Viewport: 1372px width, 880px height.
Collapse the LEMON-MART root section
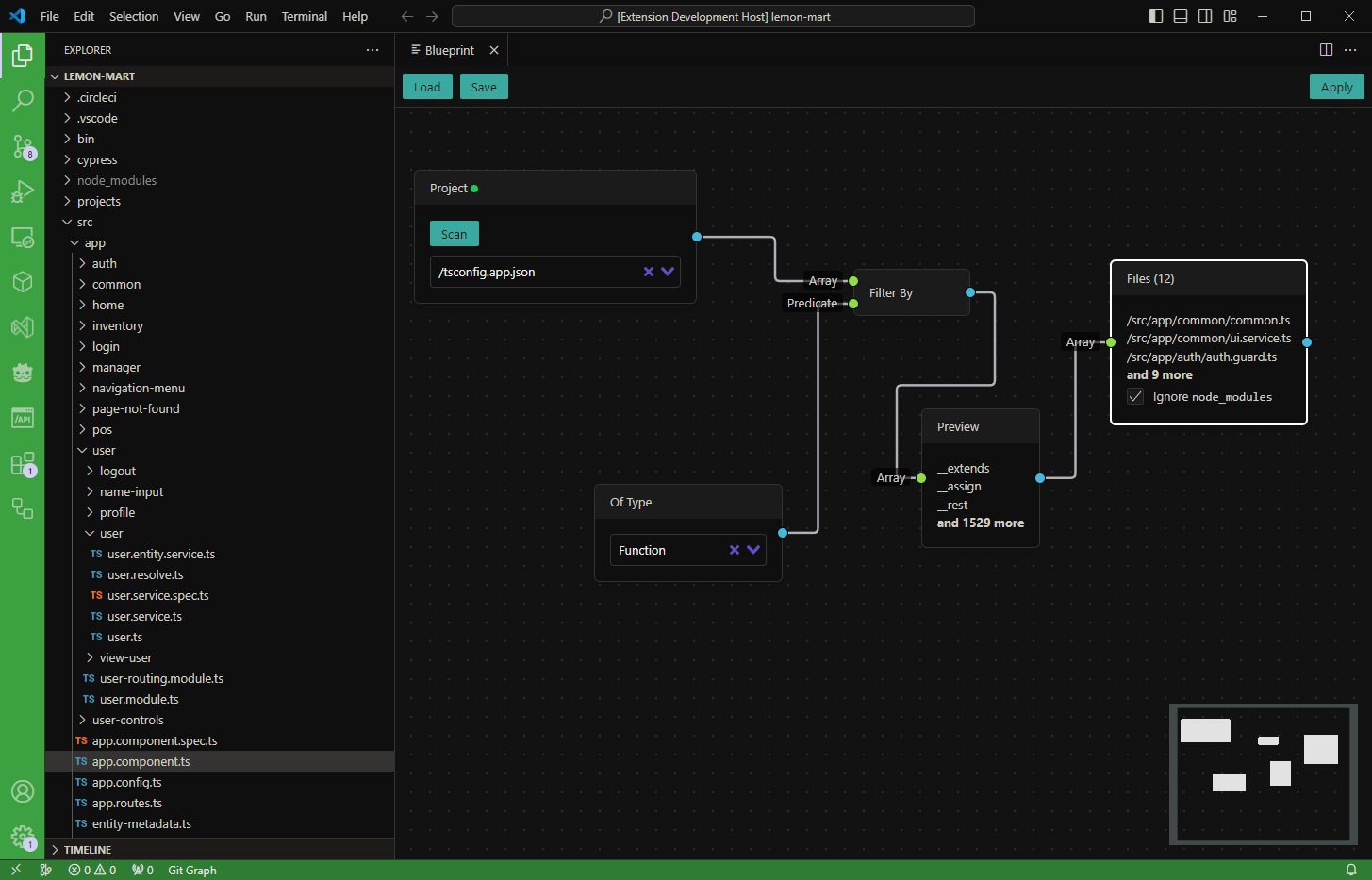pyautogui.click(x=220, y=76)
